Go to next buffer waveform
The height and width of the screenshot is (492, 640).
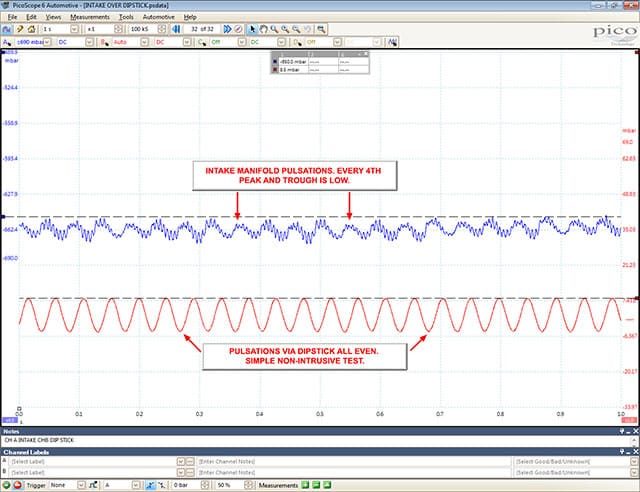pos(227,29)
